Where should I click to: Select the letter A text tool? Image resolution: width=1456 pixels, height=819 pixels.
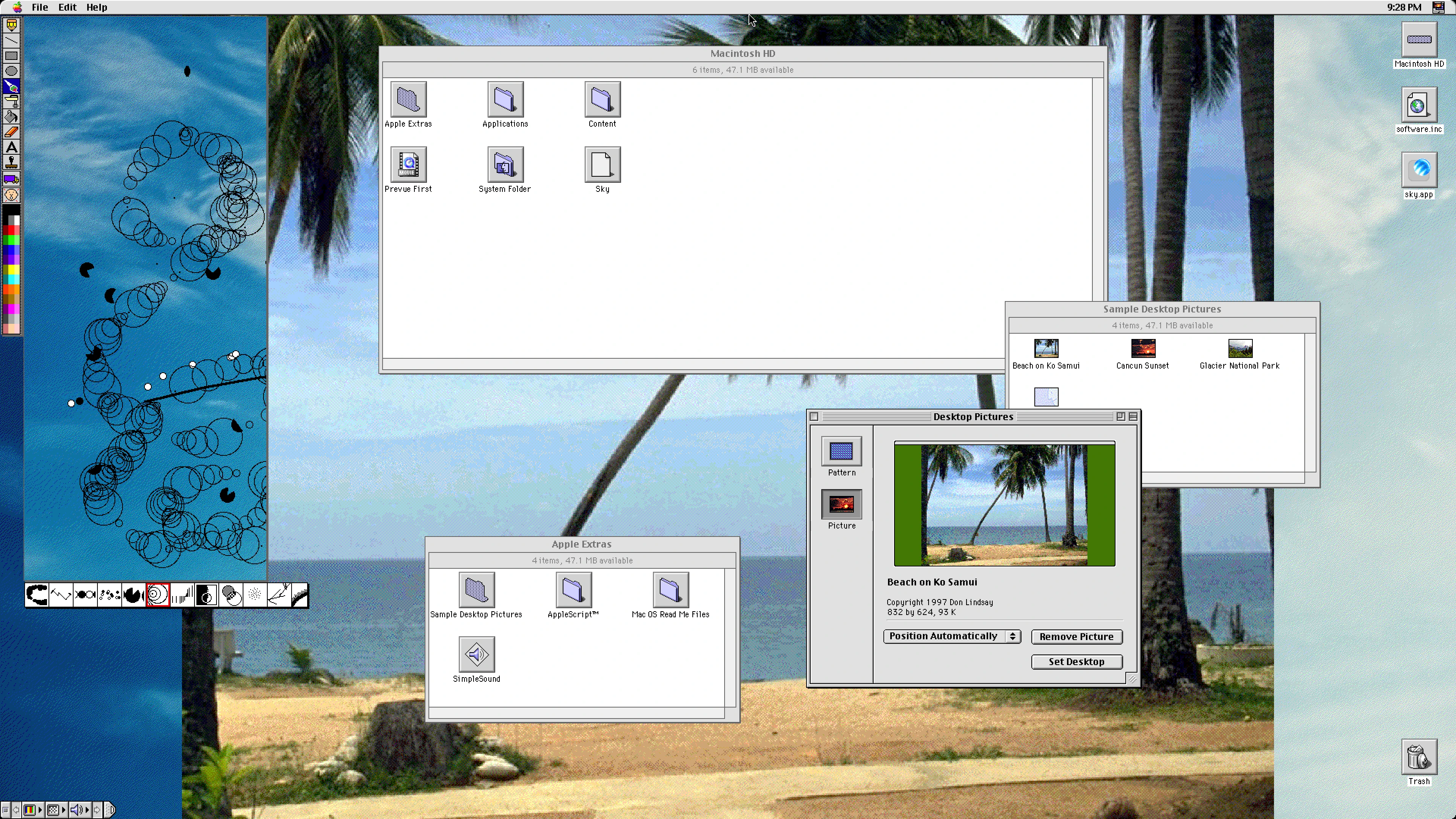11,147
